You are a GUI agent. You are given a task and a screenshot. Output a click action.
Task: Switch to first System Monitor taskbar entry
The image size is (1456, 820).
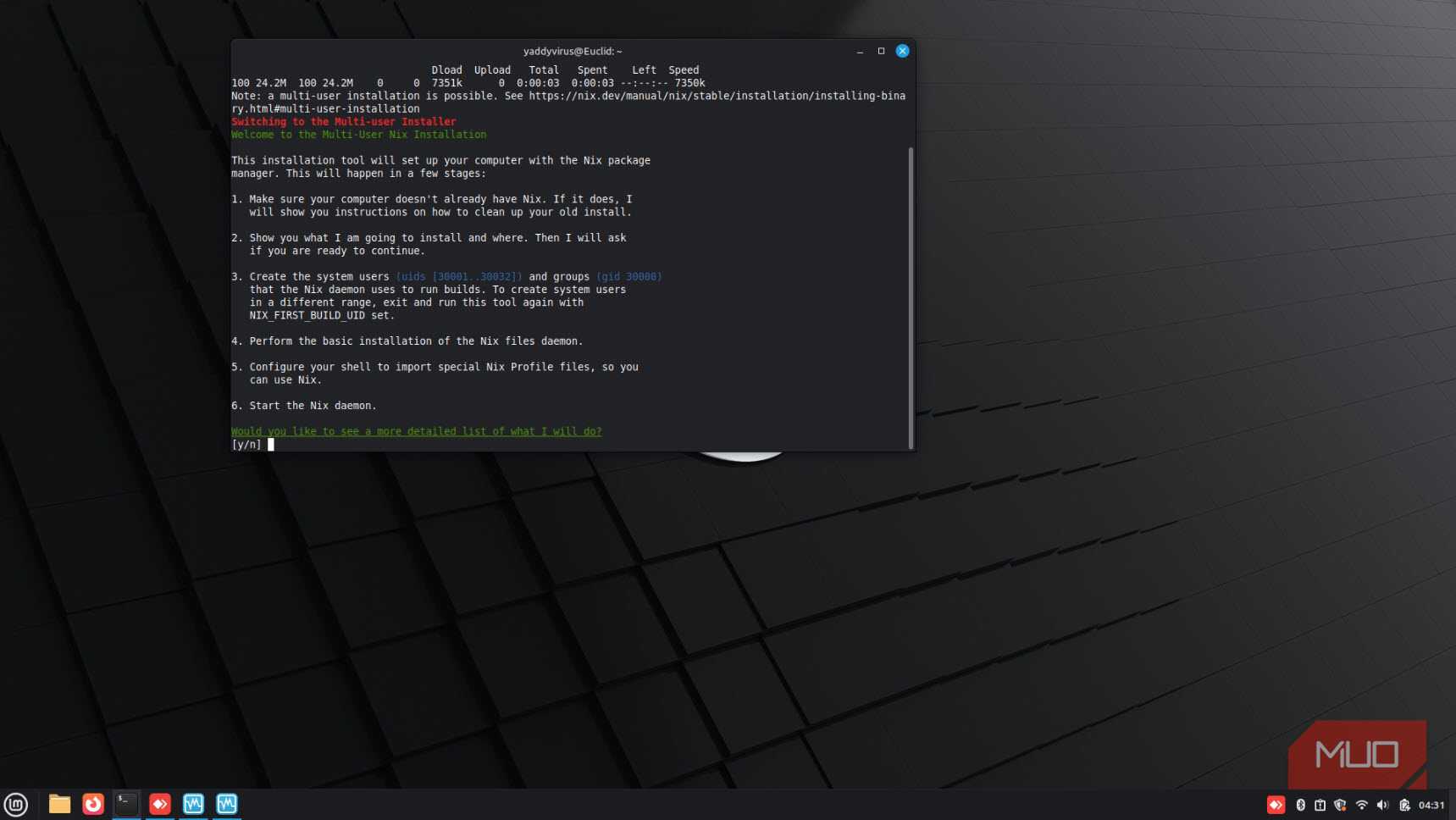point(193,804)
